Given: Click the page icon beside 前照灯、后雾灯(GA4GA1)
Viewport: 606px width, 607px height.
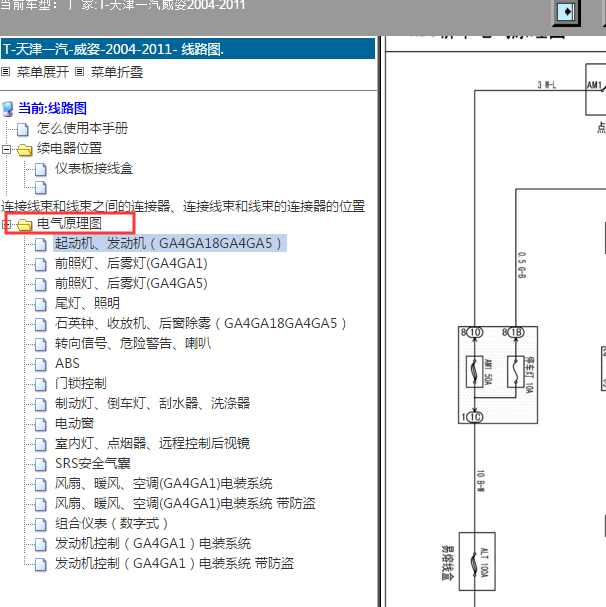Looking at the screenshot, I should [41, 264].
